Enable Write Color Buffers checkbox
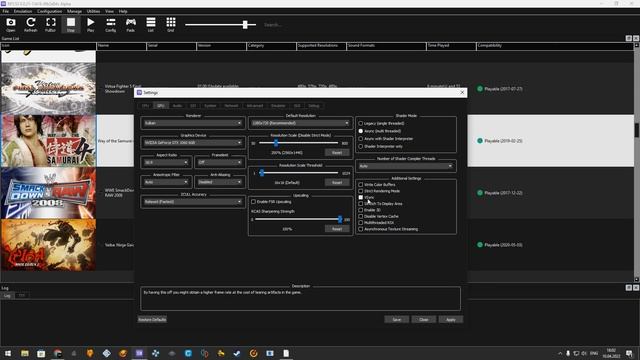The height and width of the screenshot is (360, 640). [x=360, y=184]
